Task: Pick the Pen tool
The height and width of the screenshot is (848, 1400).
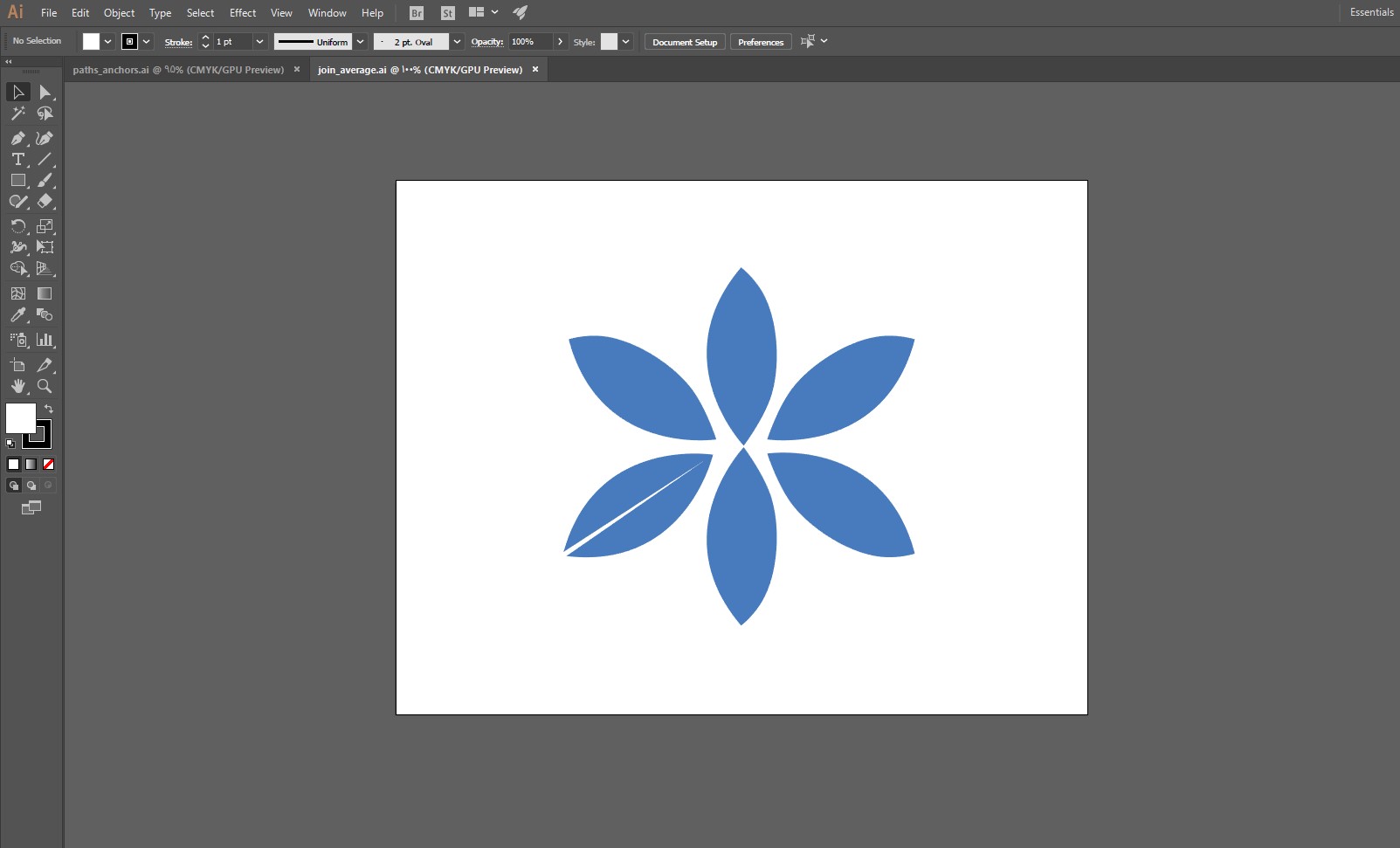Action: 18,138
